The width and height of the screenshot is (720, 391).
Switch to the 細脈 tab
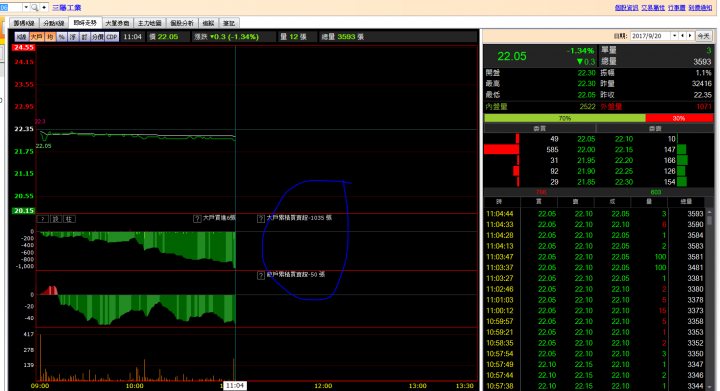208,23
